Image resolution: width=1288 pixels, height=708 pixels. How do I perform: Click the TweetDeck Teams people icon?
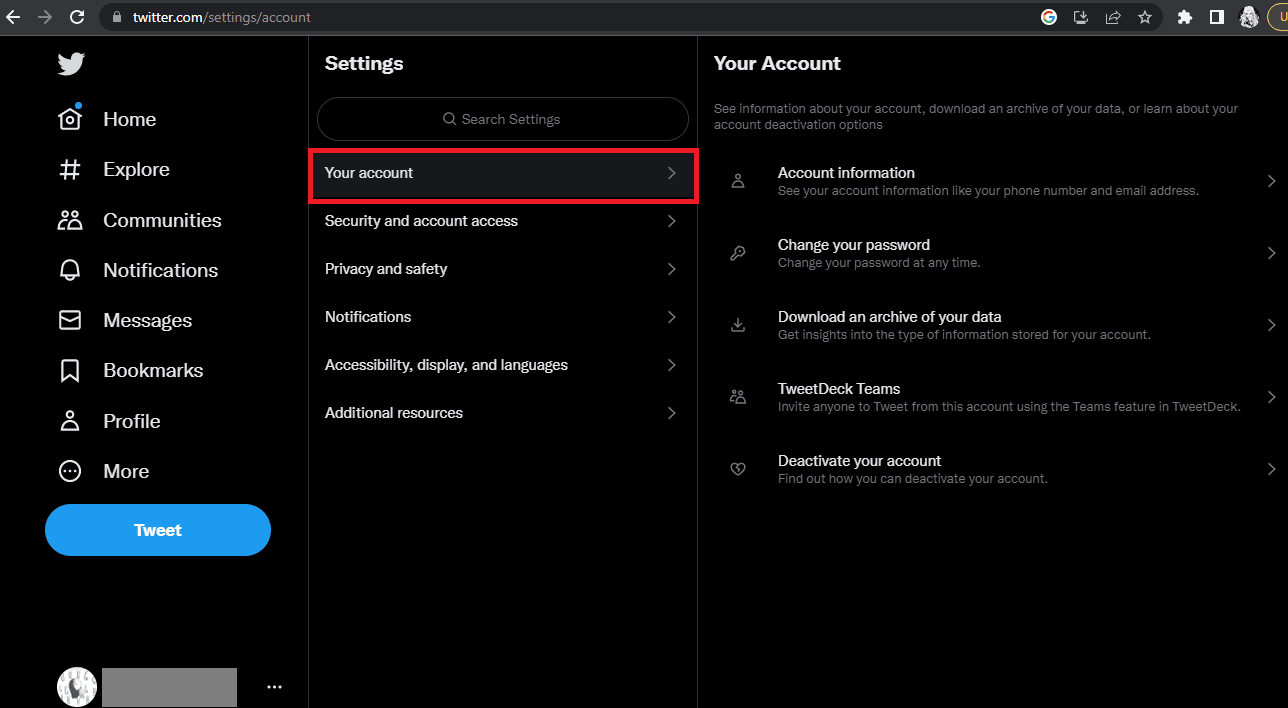[x=738, y=397]
